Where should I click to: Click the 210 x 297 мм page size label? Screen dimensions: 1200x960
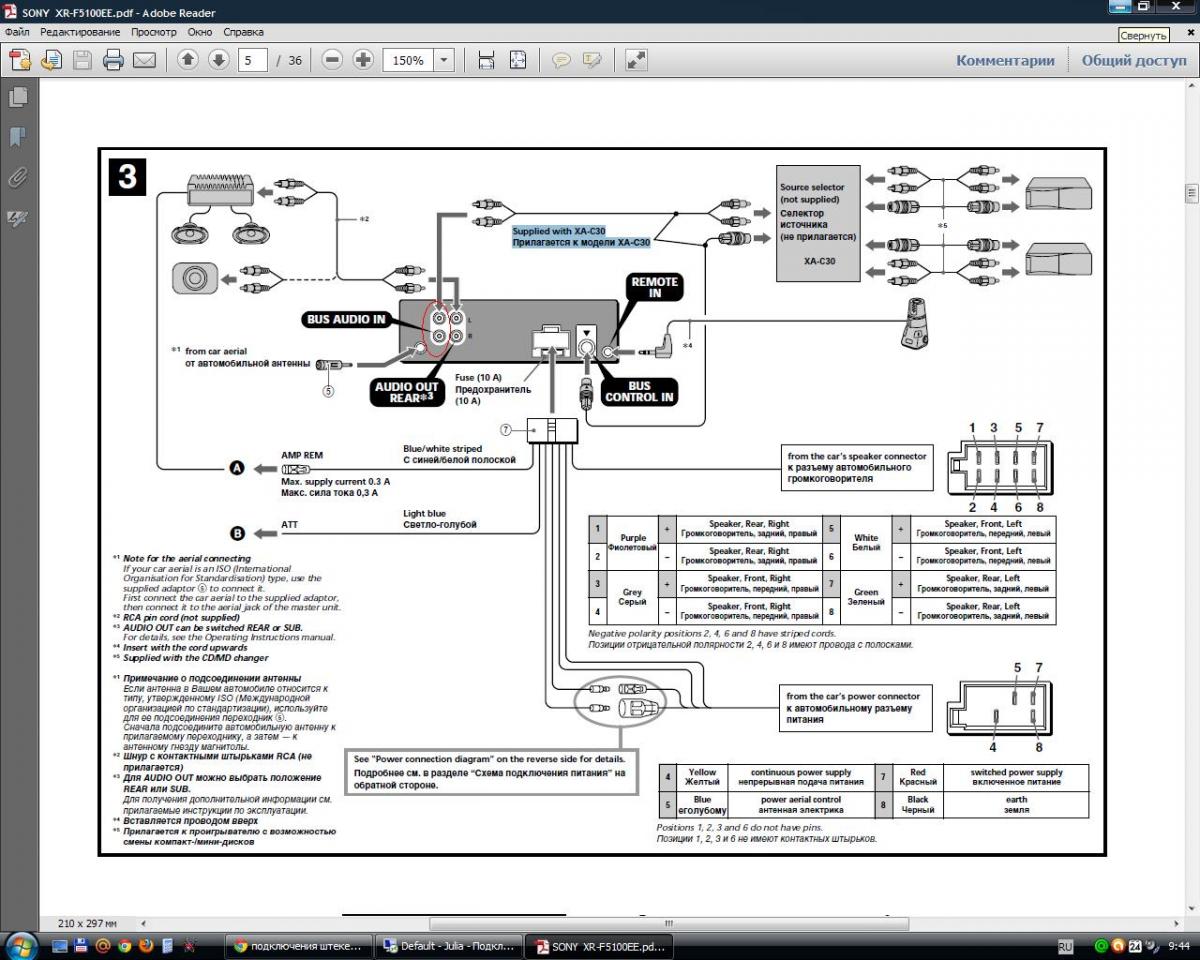[x=88, y=923]
